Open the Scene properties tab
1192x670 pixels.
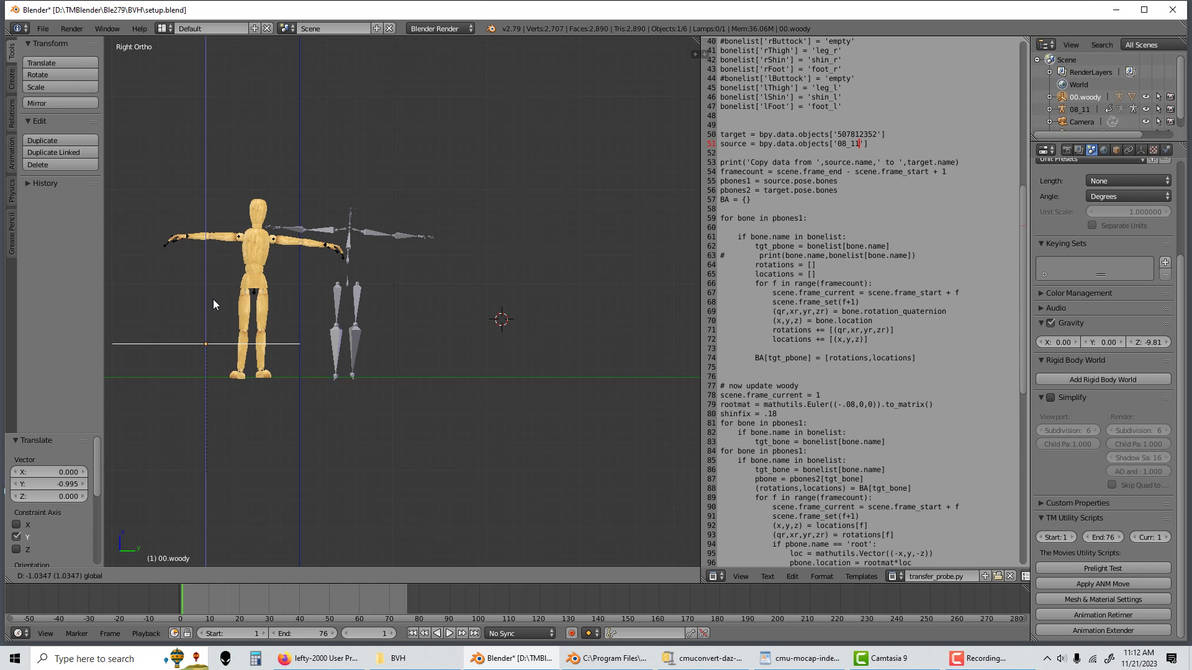(x=1091, y=150)
